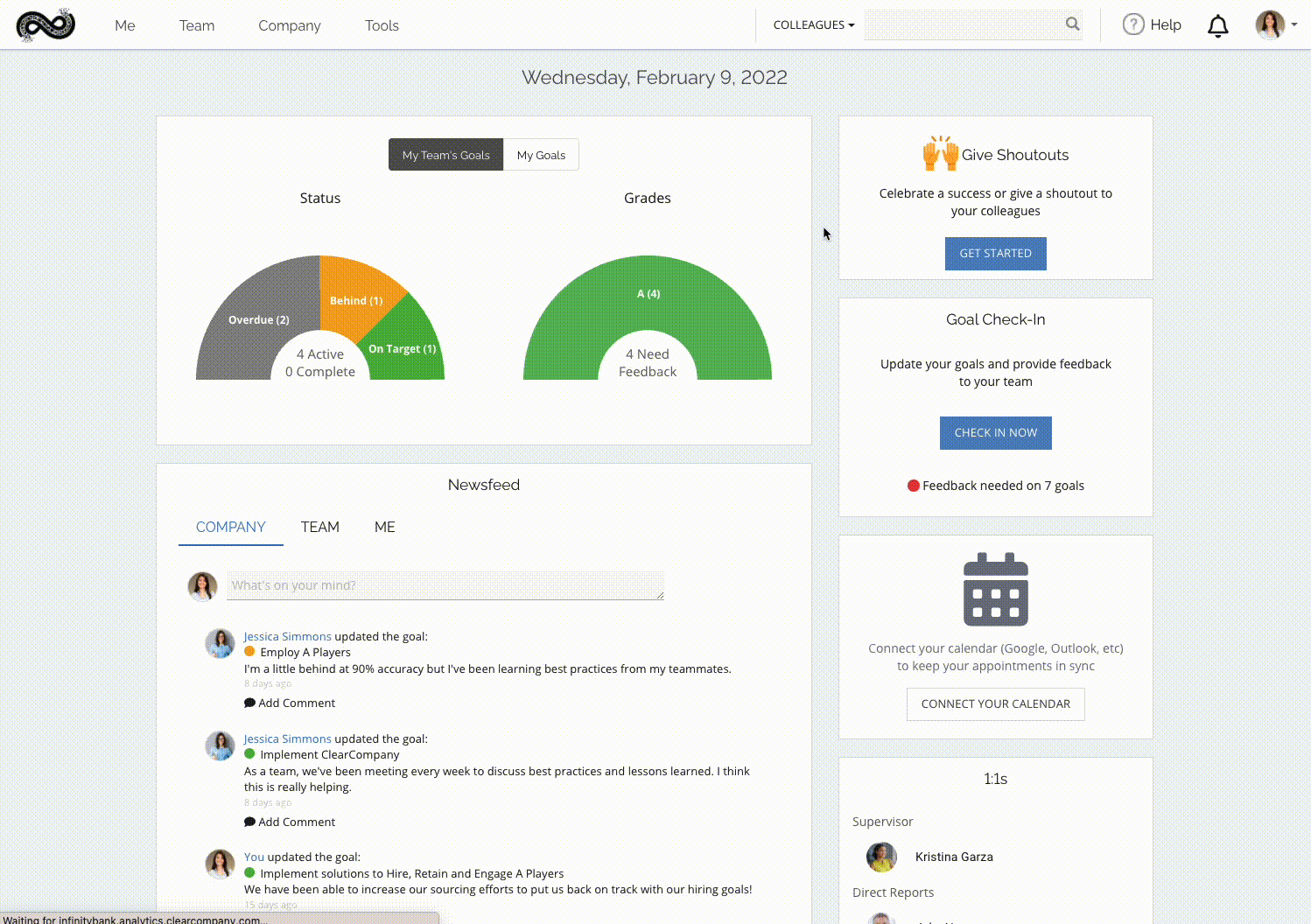The image size is (1311, 924).
Task: Open the Company menu
Action: coord(289,25)
